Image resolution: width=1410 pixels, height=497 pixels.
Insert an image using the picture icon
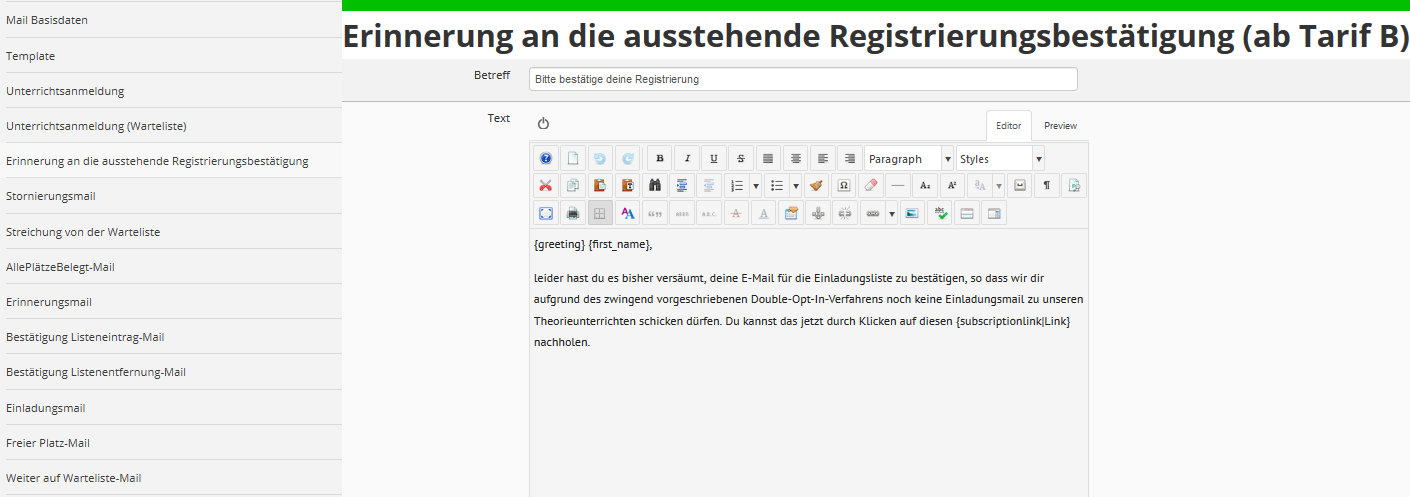click(911, 213)
